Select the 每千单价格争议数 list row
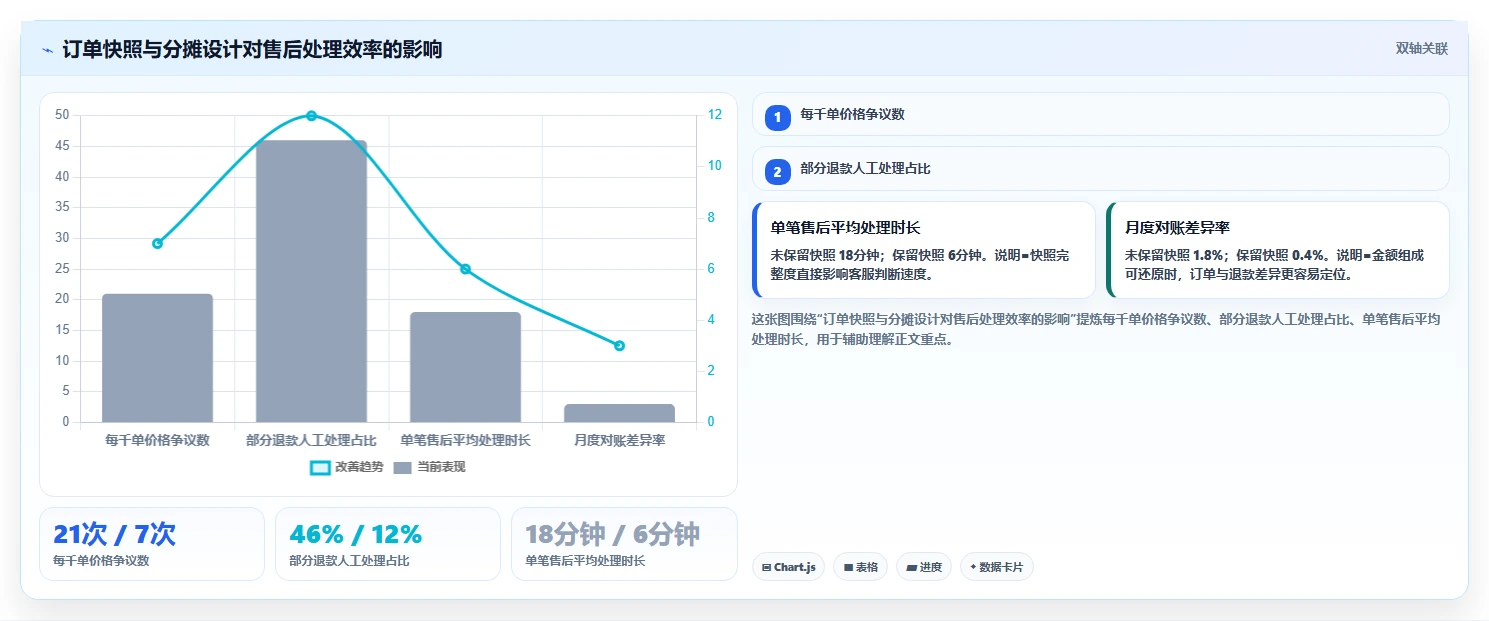 click(1100, 114)
